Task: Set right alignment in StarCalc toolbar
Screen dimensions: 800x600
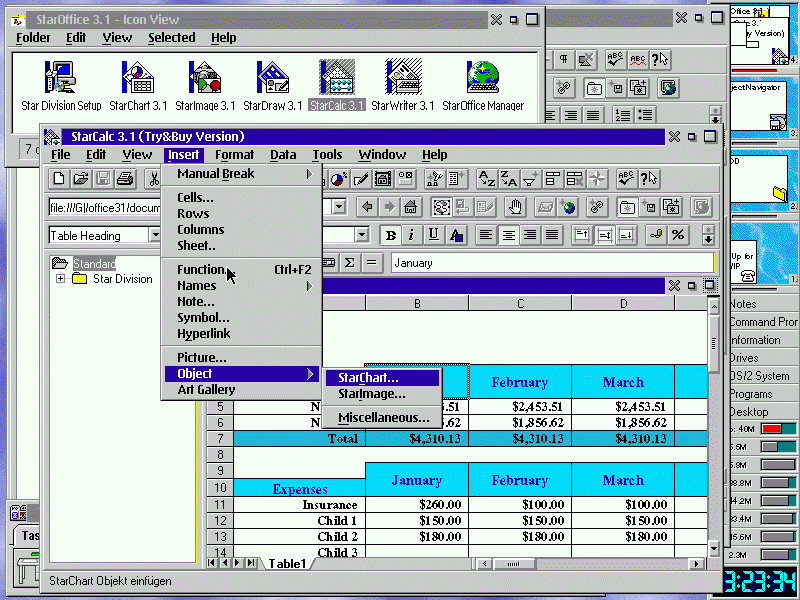Action: click(x=530, y=235)
